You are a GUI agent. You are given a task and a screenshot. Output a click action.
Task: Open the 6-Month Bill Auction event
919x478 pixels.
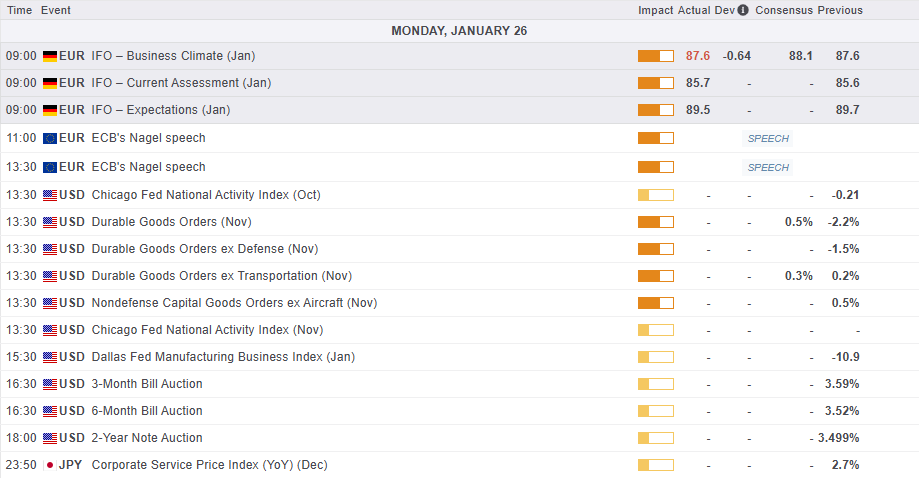pyautogui.click(x=146, y=411)
